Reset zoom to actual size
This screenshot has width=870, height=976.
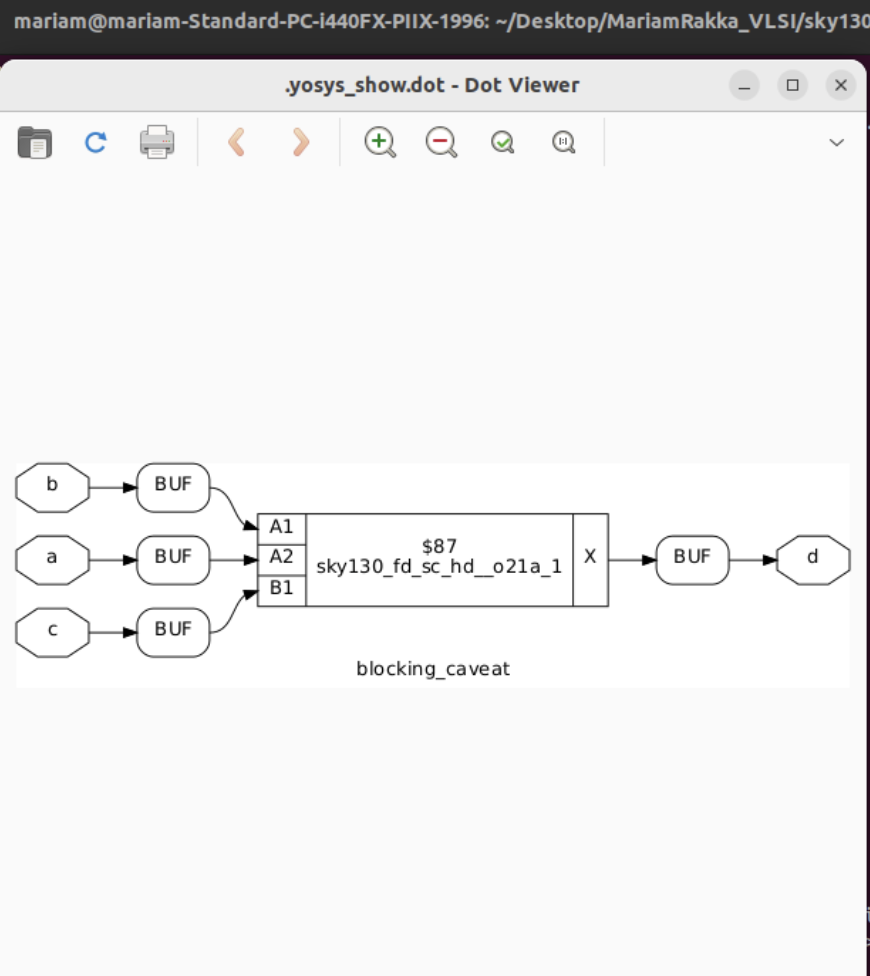click(563, 141)
